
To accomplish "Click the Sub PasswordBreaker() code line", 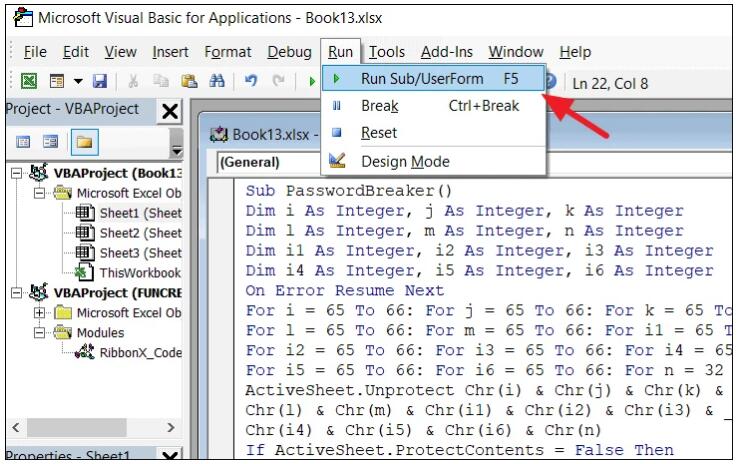I will point(349,191).
